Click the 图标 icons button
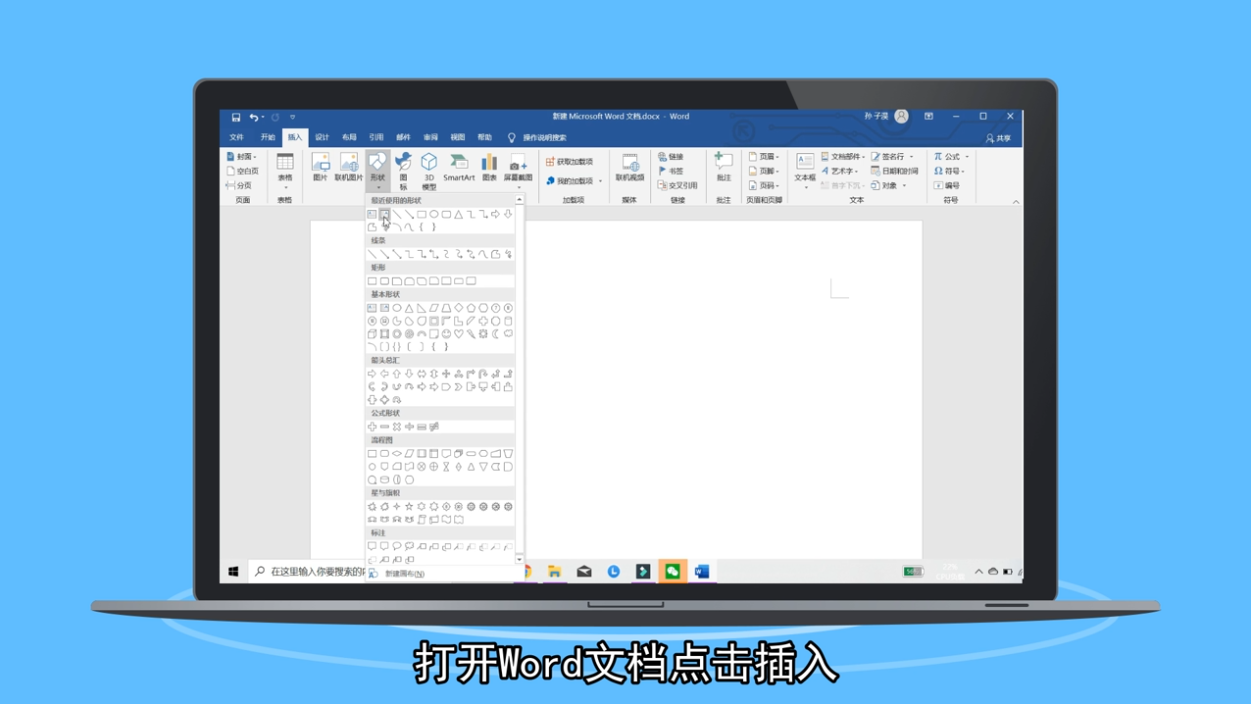Screen dimensions: 1251x704 [x=403, y=171]
